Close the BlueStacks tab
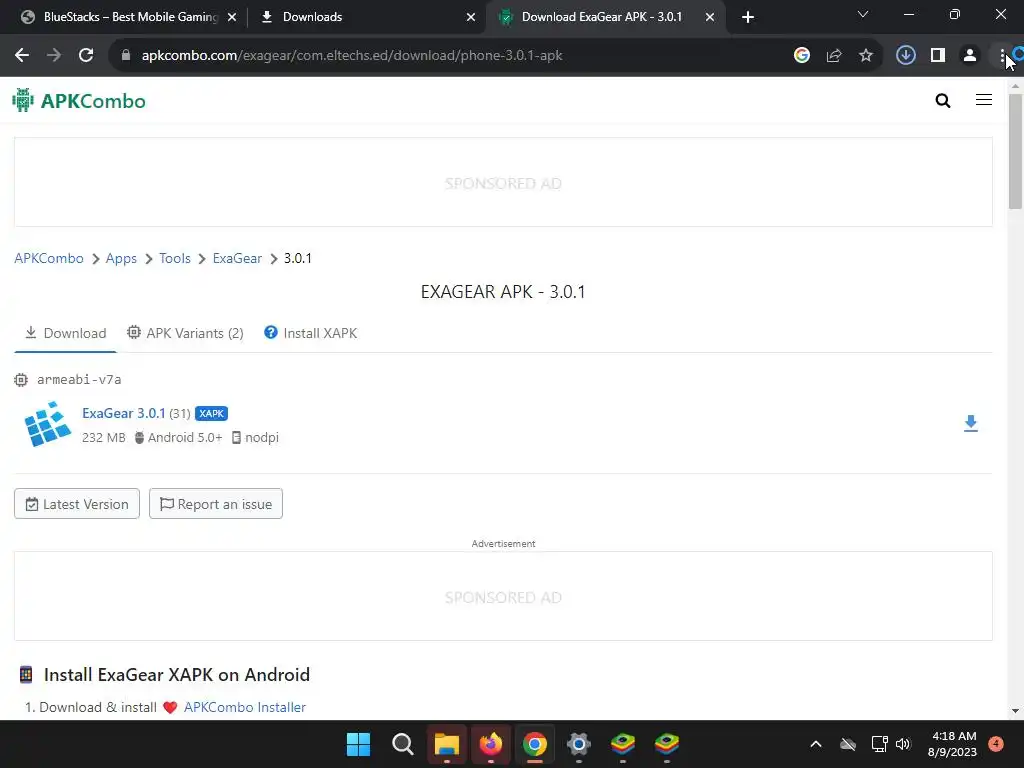This screenshot has height=768, width=1024. (x=232, y=17)
